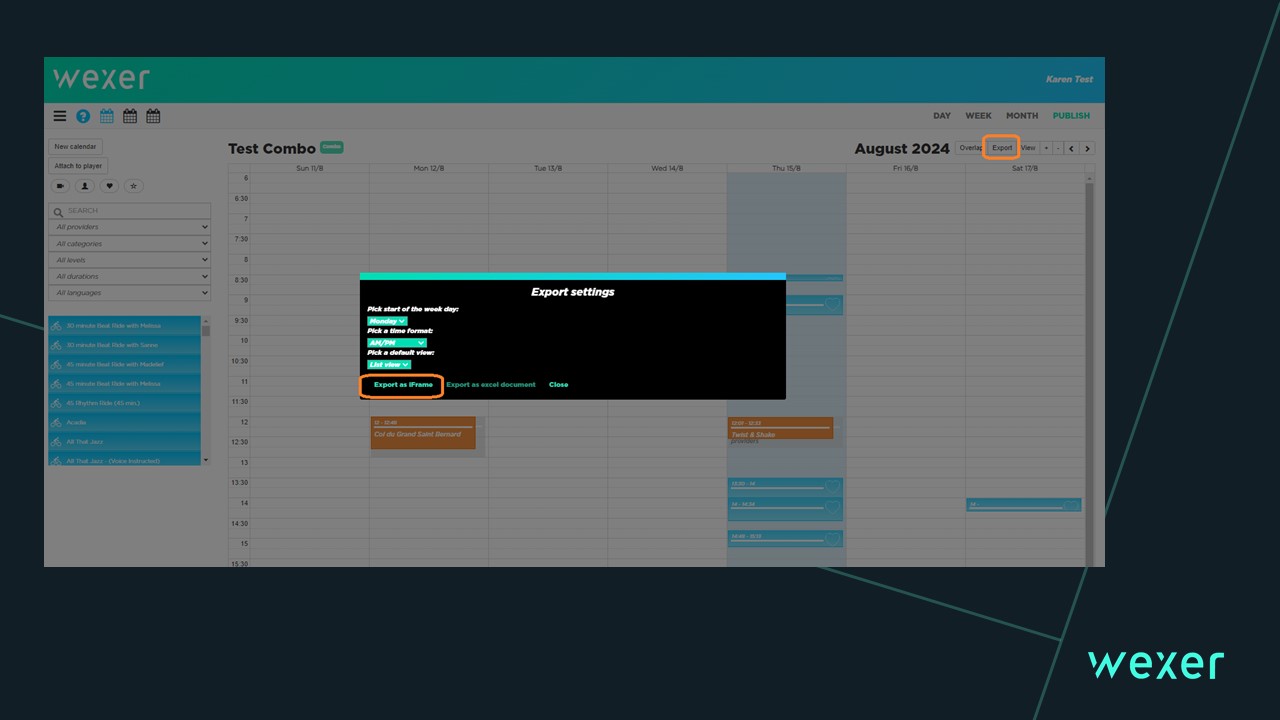
Task: Open the start of week day dropdown
Action: pyautogui.click(x=387, y=321)
